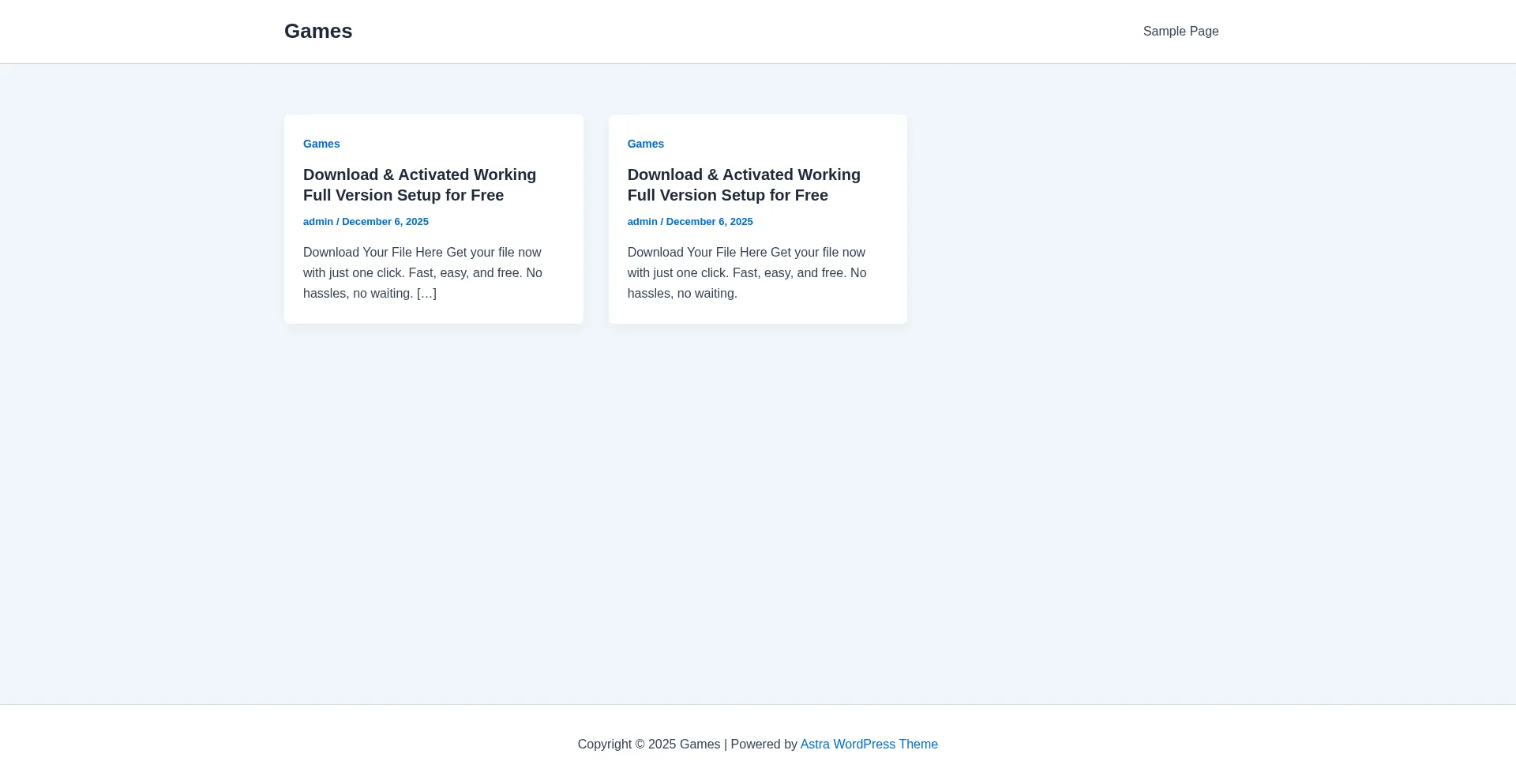Click the admin author link on second post

click(x=642, y=222)
